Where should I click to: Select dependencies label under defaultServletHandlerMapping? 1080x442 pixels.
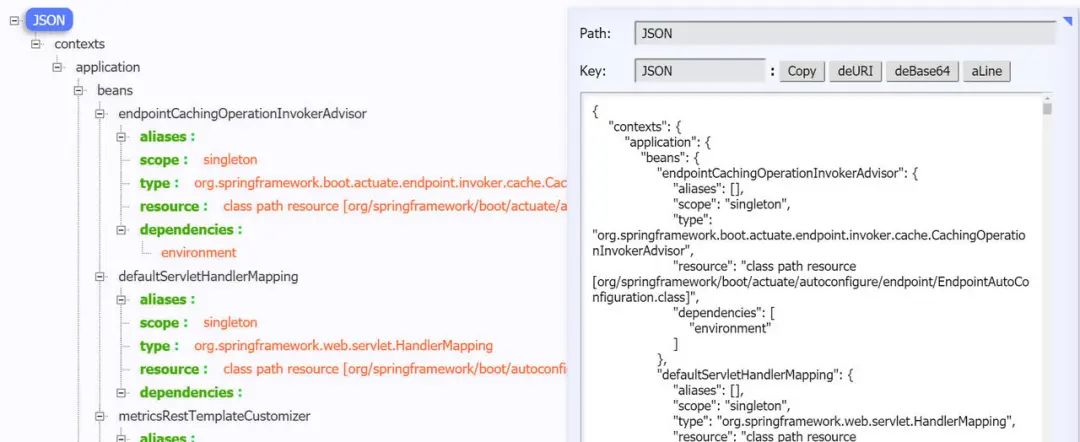(191, 392)
